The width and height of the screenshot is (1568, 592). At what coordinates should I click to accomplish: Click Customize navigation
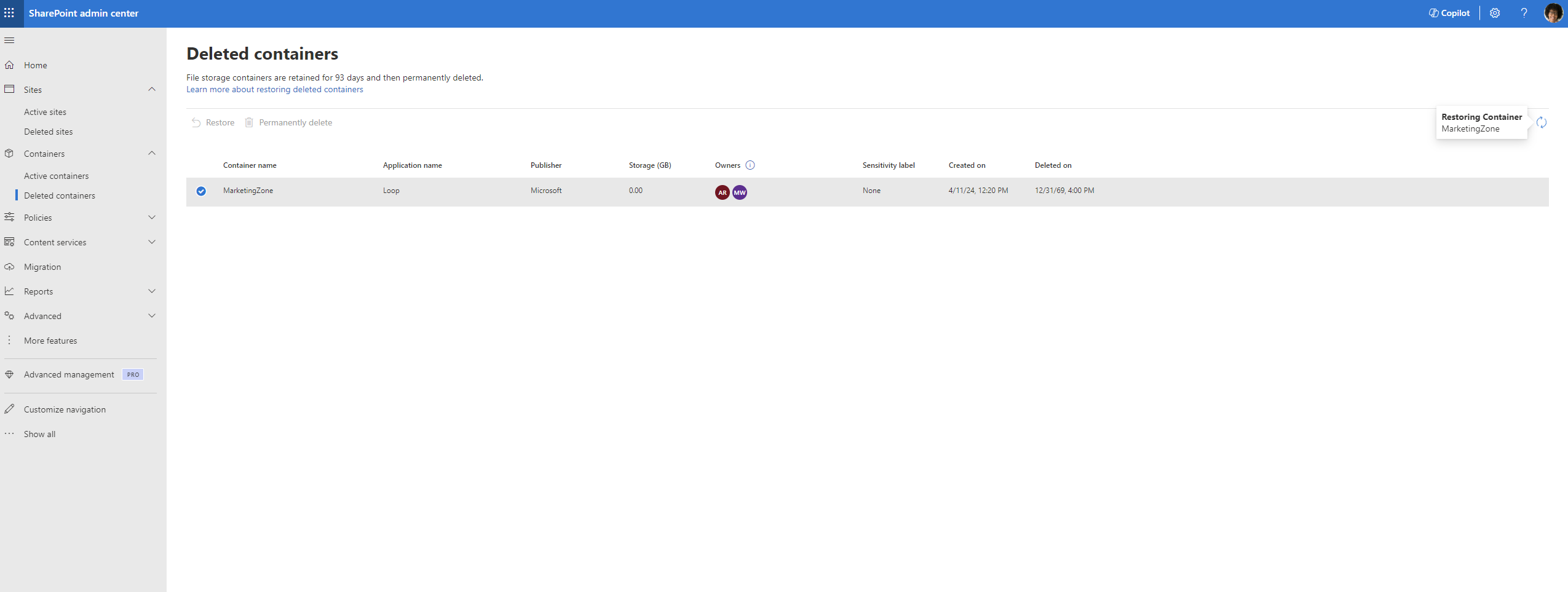click(x=65, y=409)
